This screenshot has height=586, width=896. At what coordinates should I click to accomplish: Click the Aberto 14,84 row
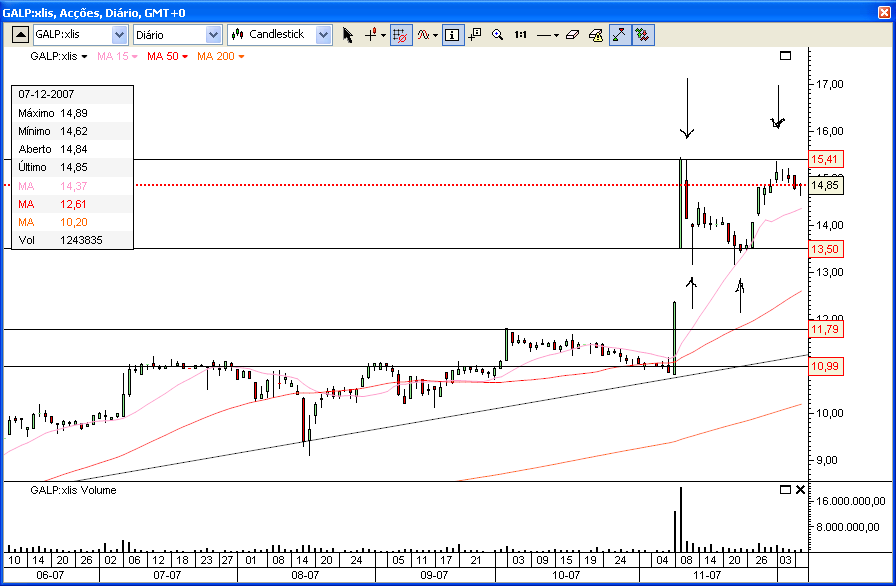pyautogui.click(x=73, y=149)
